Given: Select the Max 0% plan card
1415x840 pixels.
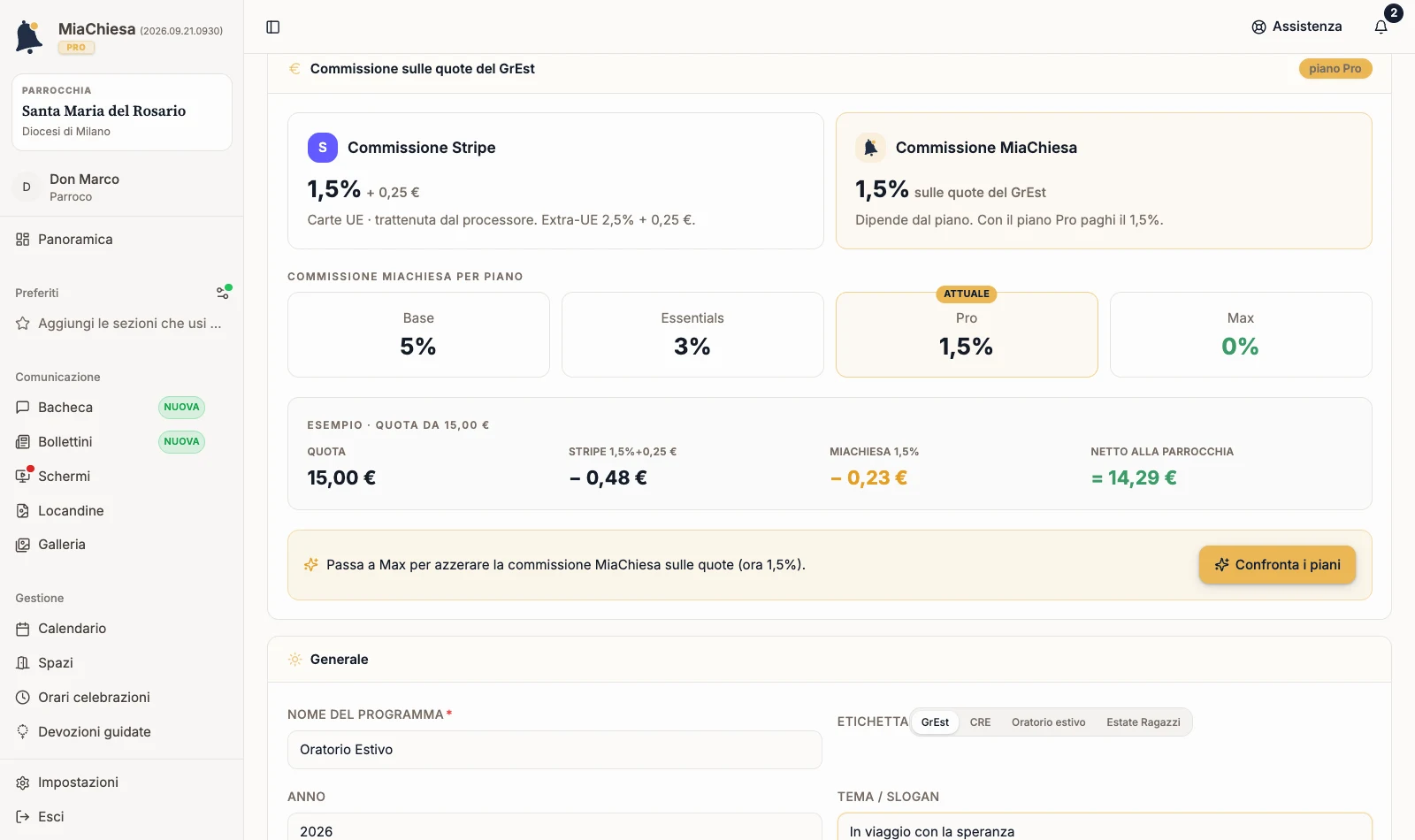Looking at the screenshot, I should point(1241,335).
